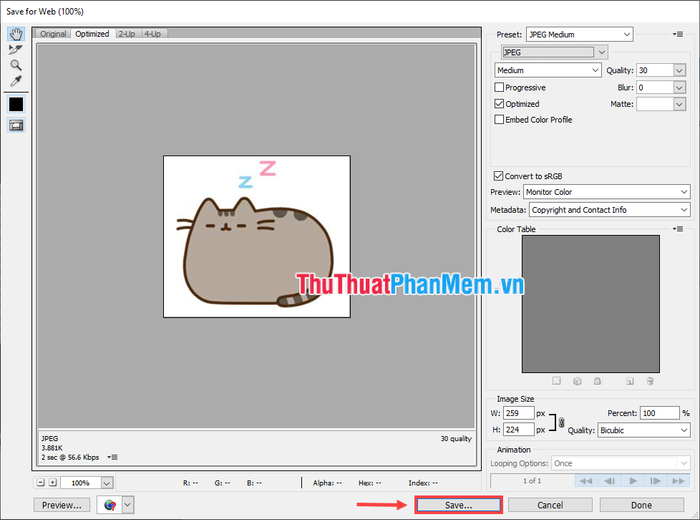Uncheck Convert to sRGB checkbox
The height and width of the screenshot is (520, 700).
tap(498, 176)
